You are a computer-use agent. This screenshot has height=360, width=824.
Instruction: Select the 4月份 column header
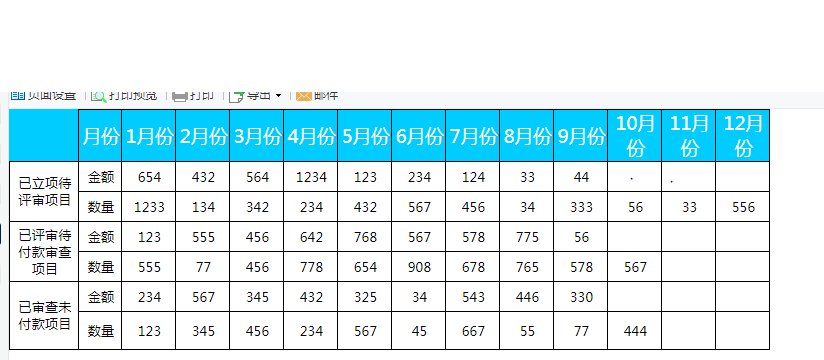click(311, 136)
